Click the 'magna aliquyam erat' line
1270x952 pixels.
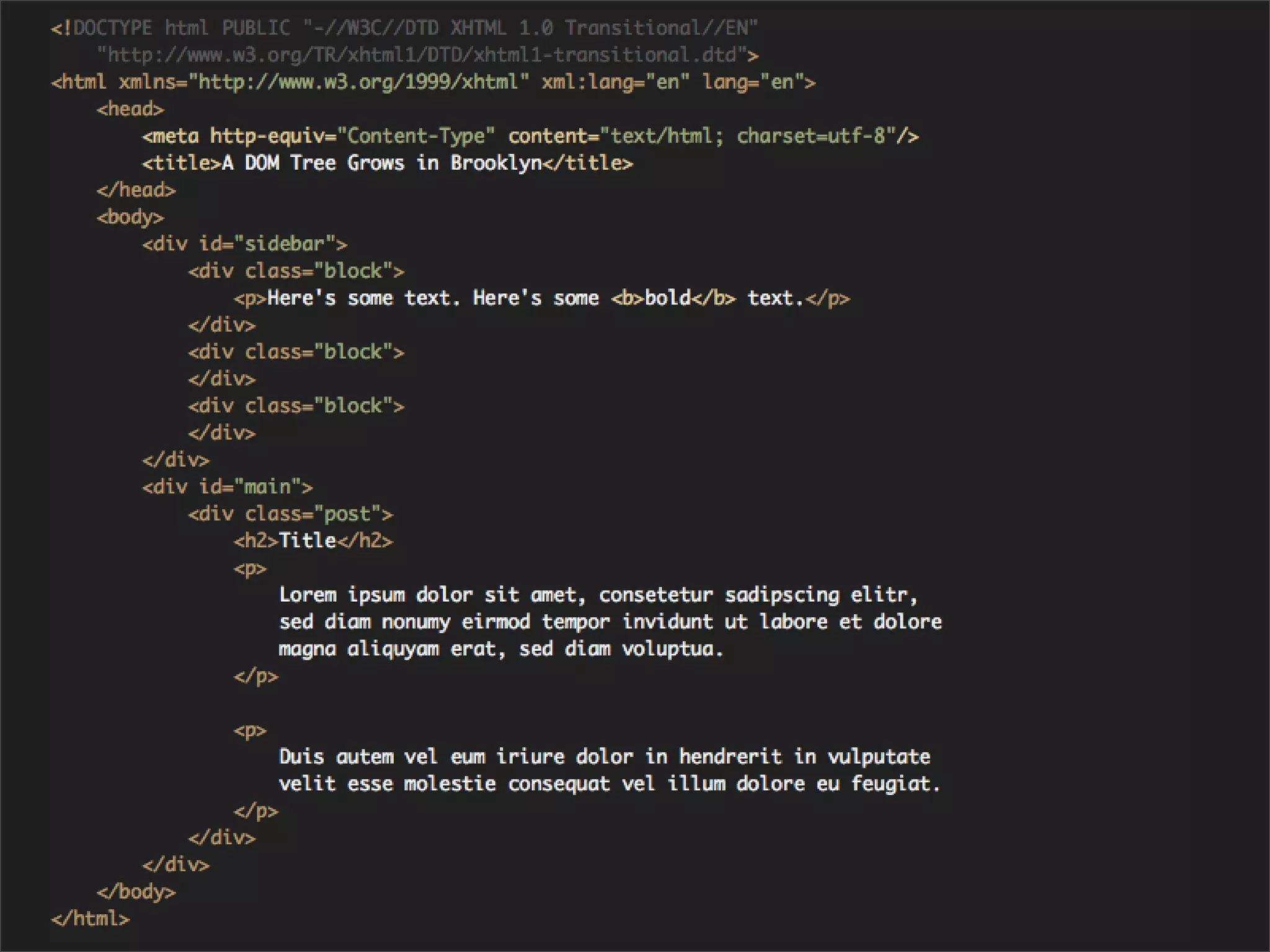click(x=502, y=649)
